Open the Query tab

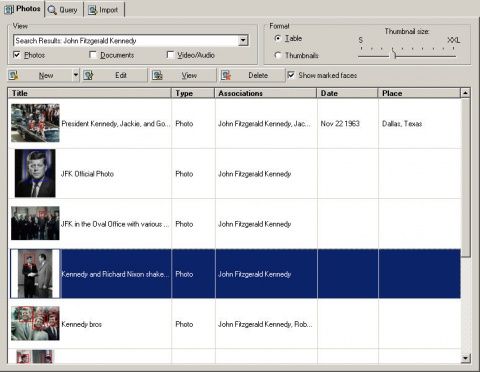(64, 10)
